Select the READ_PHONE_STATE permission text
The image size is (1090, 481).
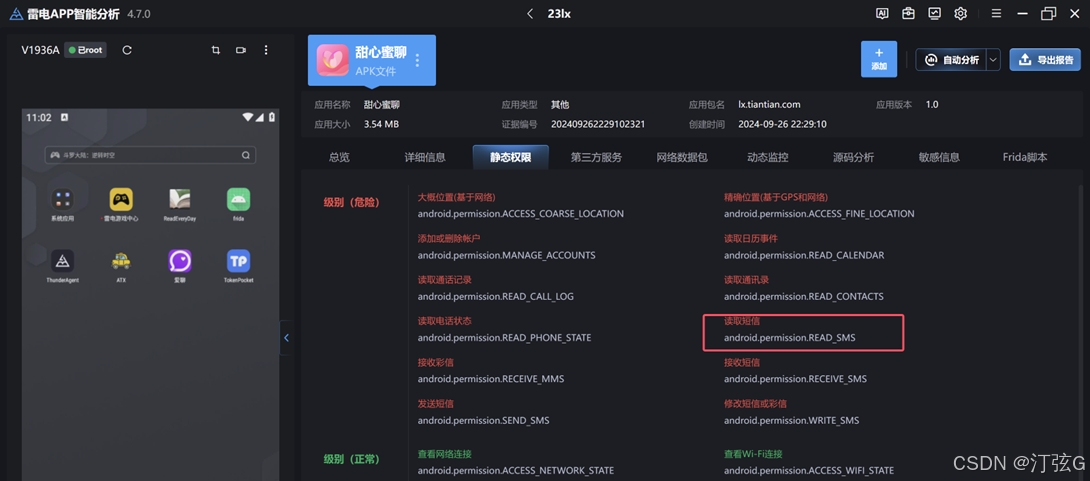(505, 338)
